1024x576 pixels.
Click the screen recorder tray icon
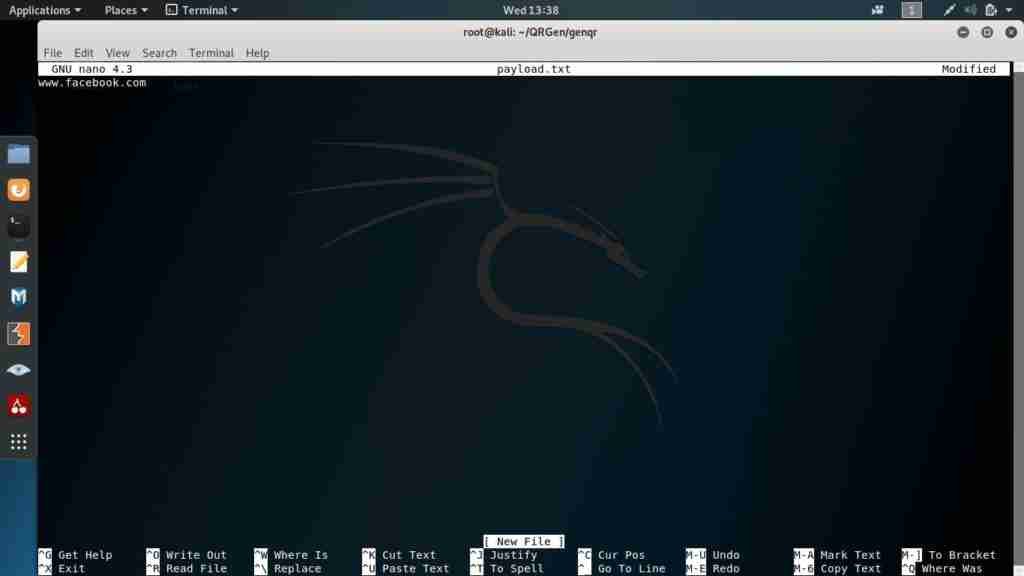pos(877,10)
